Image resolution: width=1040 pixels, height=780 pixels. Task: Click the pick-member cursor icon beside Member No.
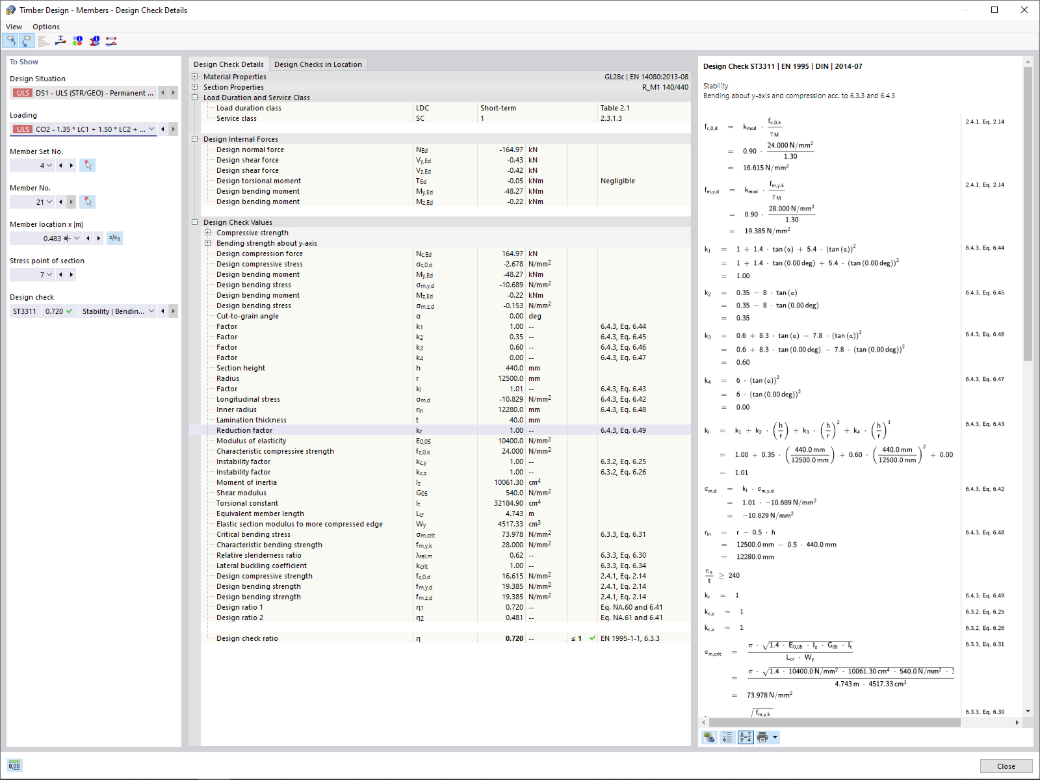coord(88,202)
